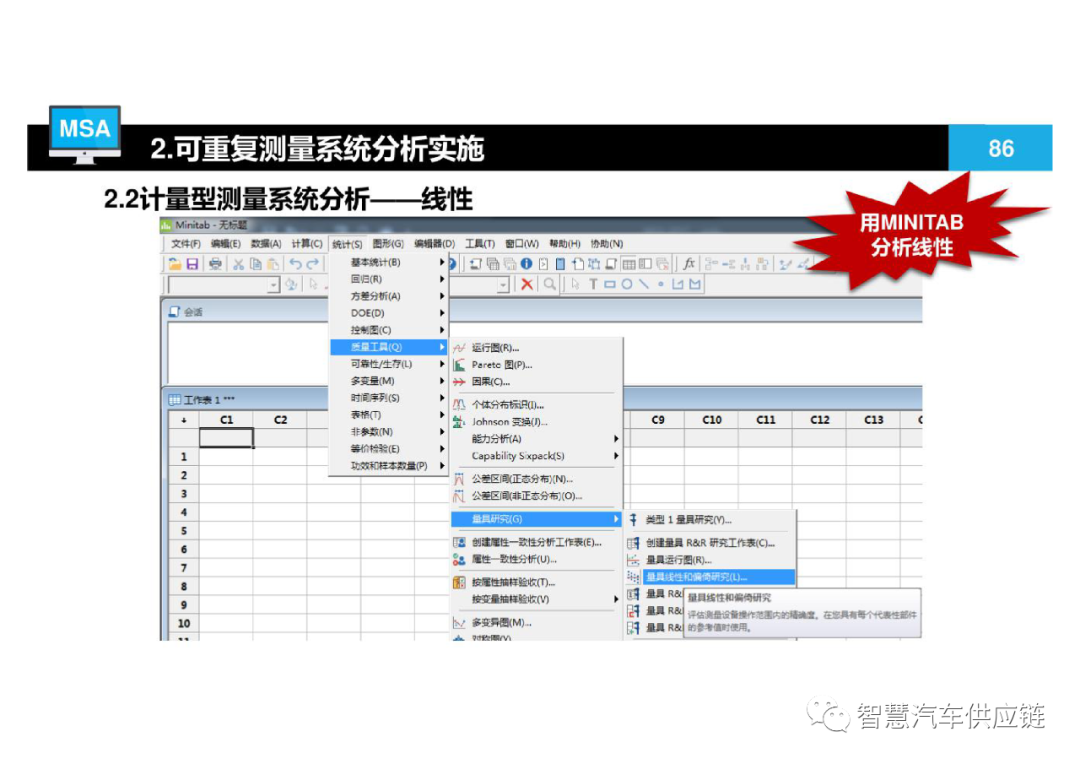
Task: Click the icon beside 多变异图(M)
Action: coord(459,623)
